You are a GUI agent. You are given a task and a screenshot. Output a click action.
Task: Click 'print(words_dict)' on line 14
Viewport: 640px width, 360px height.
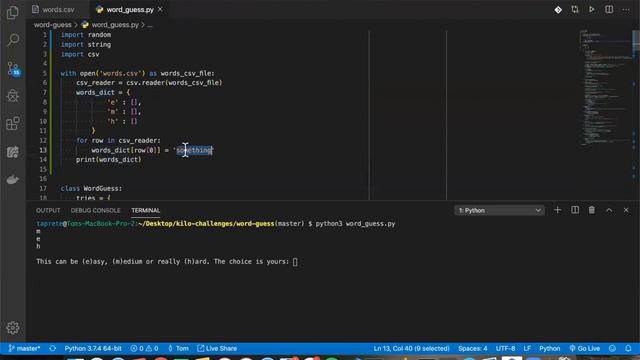click(x=109, y=160)
